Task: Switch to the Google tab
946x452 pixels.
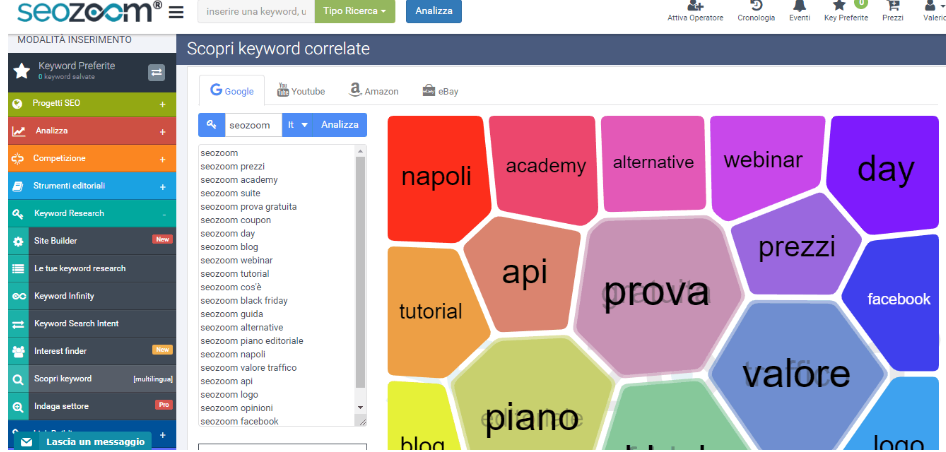Action: tap(232, 91)
